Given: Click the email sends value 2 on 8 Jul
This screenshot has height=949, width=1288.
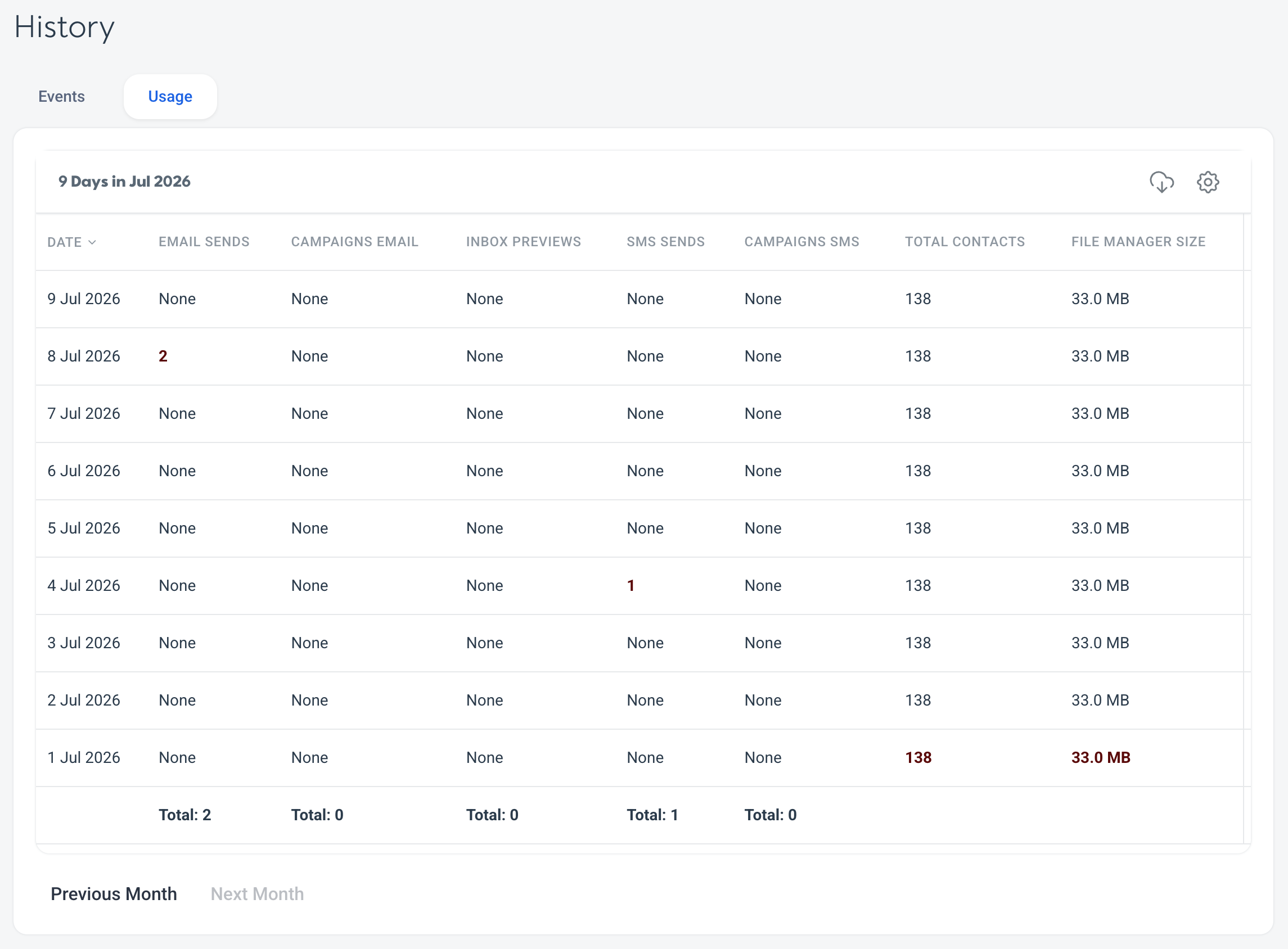Looking at the screenshot, I should (x=163, y=356).
